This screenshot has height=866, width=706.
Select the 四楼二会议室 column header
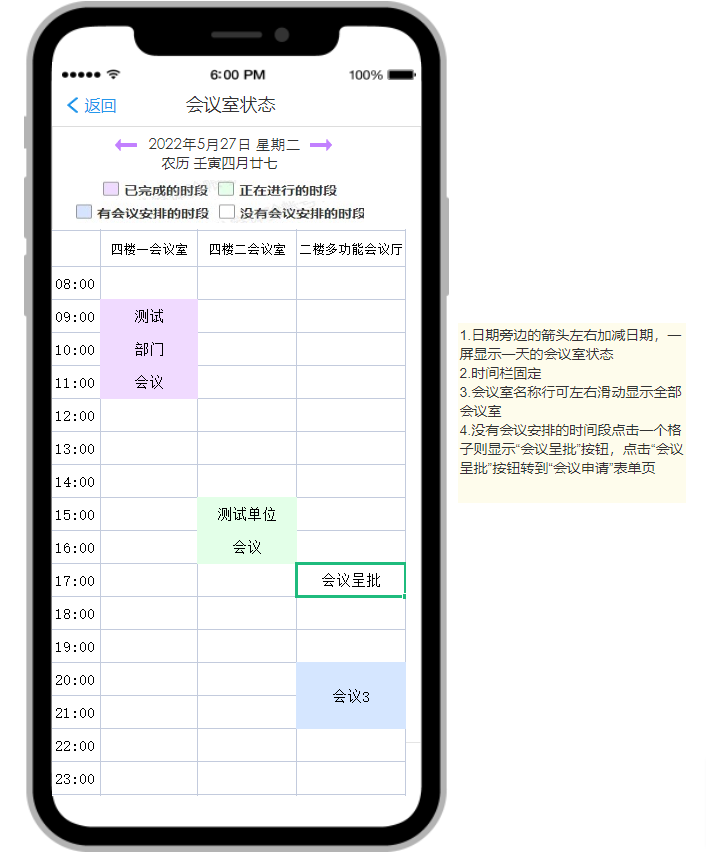pyautogui.click(x=247, y=249)
